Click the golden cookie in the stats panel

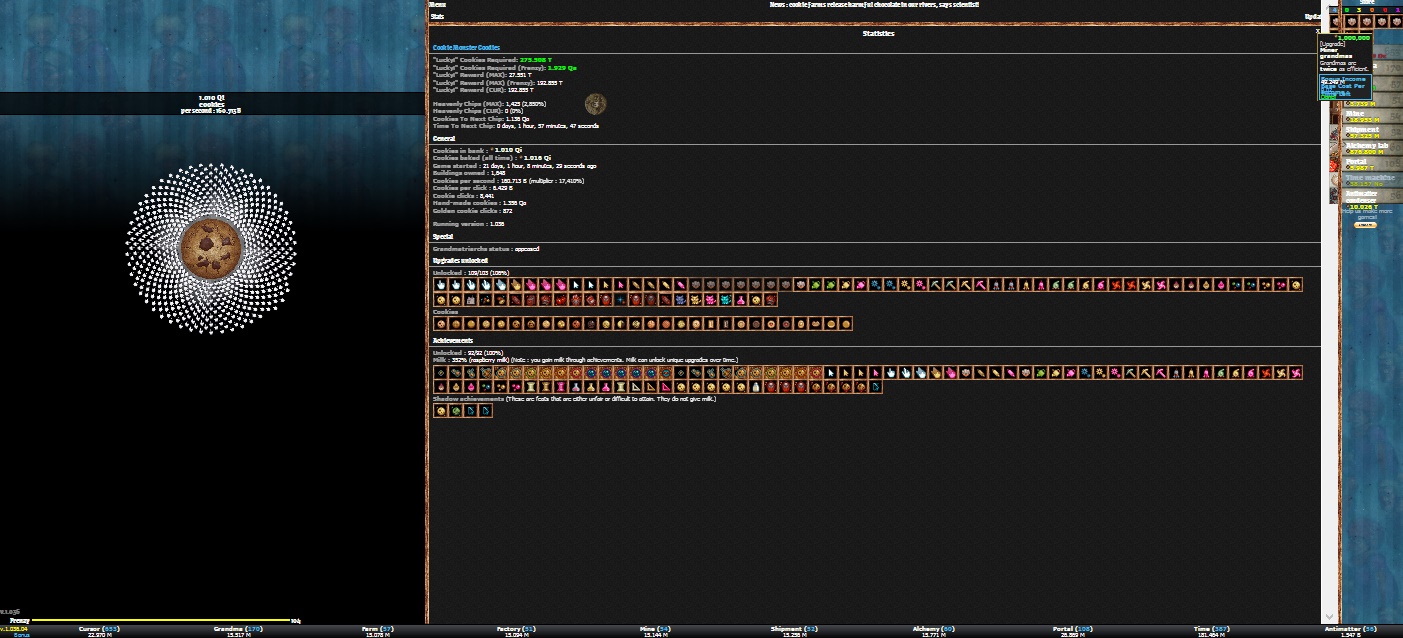click(x=596, y=104)
